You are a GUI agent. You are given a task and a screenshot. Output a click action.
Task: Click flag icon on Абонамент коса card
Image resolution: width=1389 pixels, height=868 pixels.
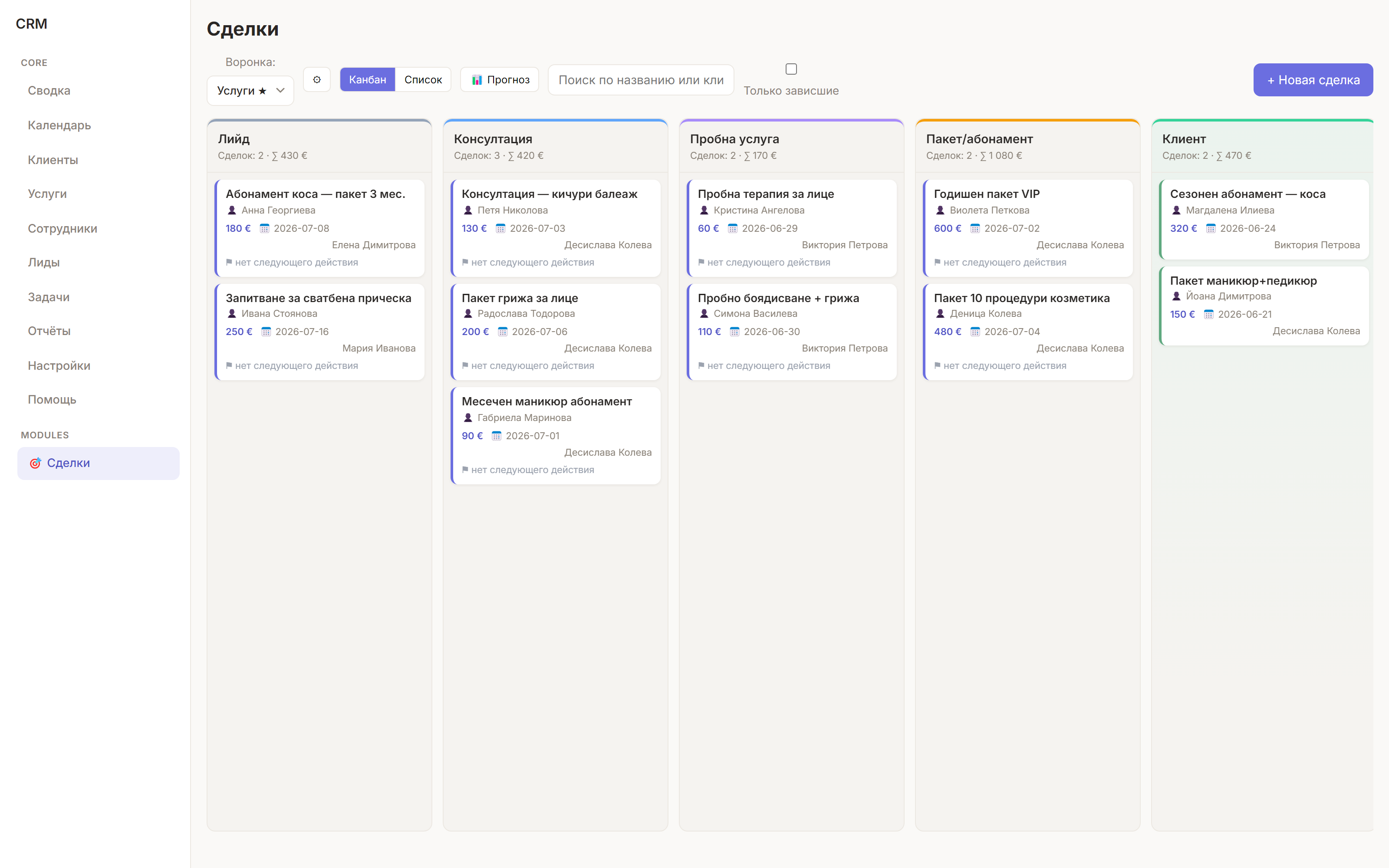click(x=229, y=262)
